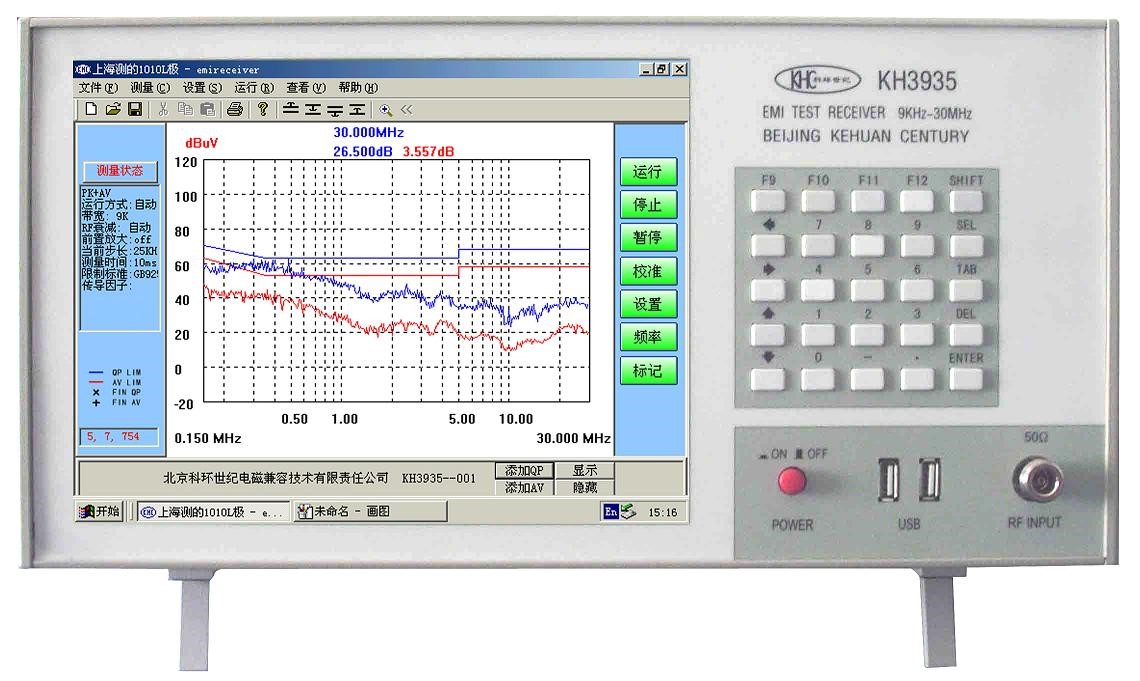This screenshot has width=1140, height=681.
Task: Click the Print toolbar icon
Action: [x=235, y=109]
